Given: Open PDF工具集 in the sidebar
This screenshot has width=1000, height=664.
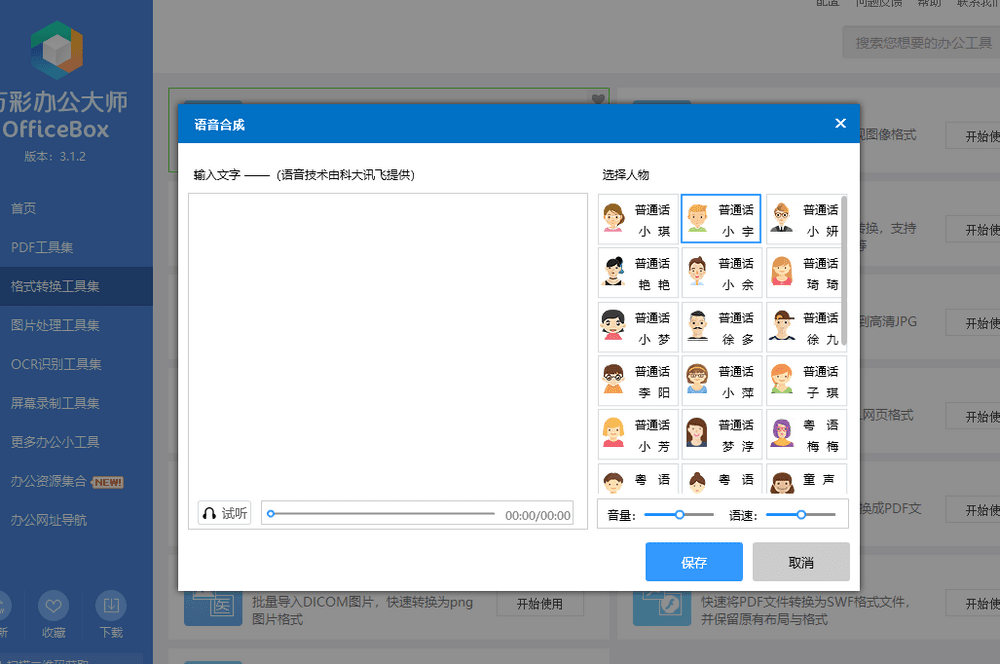Looking at the screenshot, I should click(x=42, y=247).
